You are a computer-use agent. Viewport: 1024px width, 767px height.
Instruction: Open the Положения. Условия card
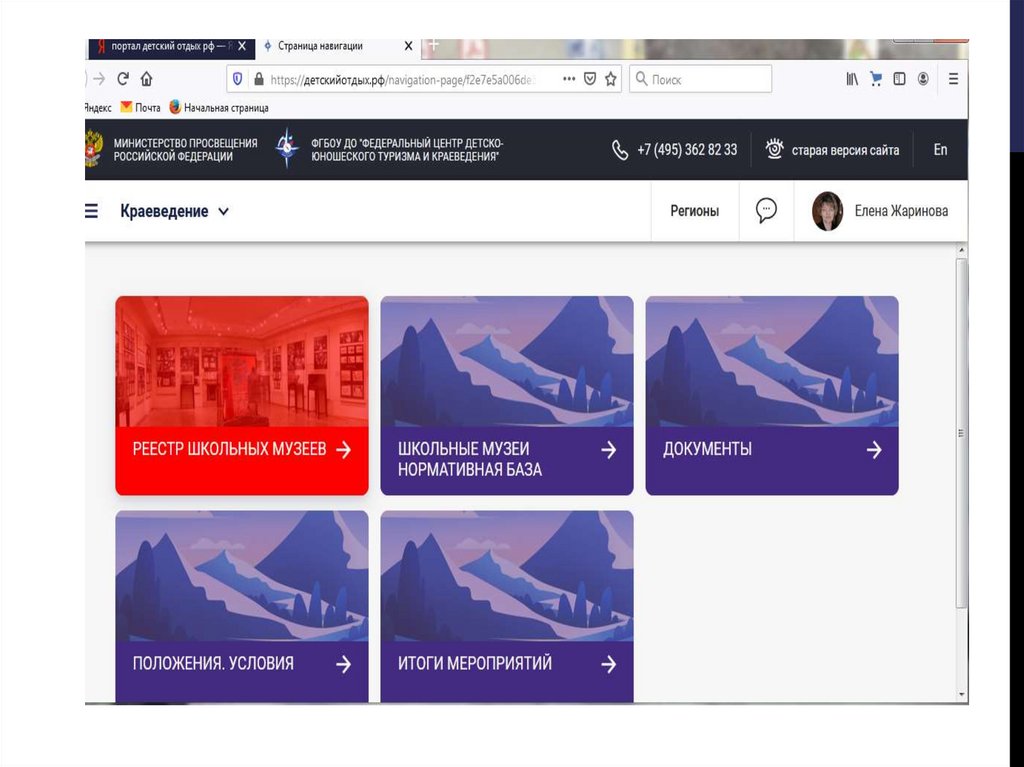pyautogui.click(x=242, y=607)
